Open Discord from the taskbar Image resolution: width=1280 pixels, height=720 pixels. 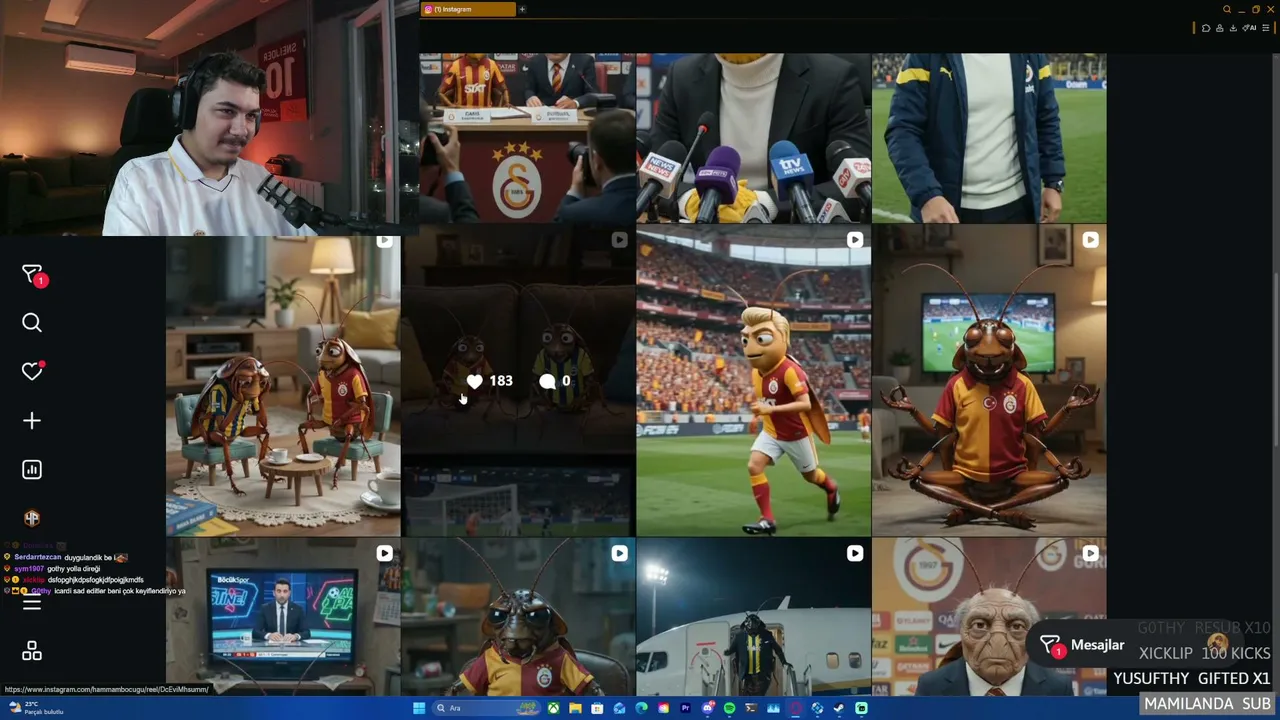click(707, 708)
